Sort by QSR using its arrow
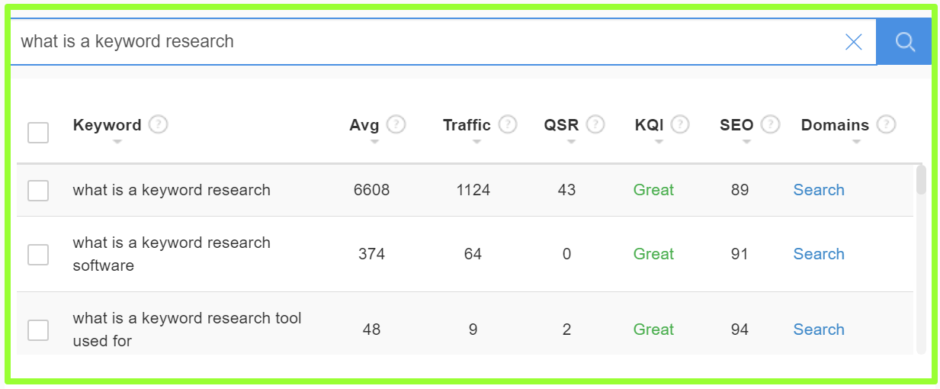Viewport: 940px width, 389px height. coord(571,142)
